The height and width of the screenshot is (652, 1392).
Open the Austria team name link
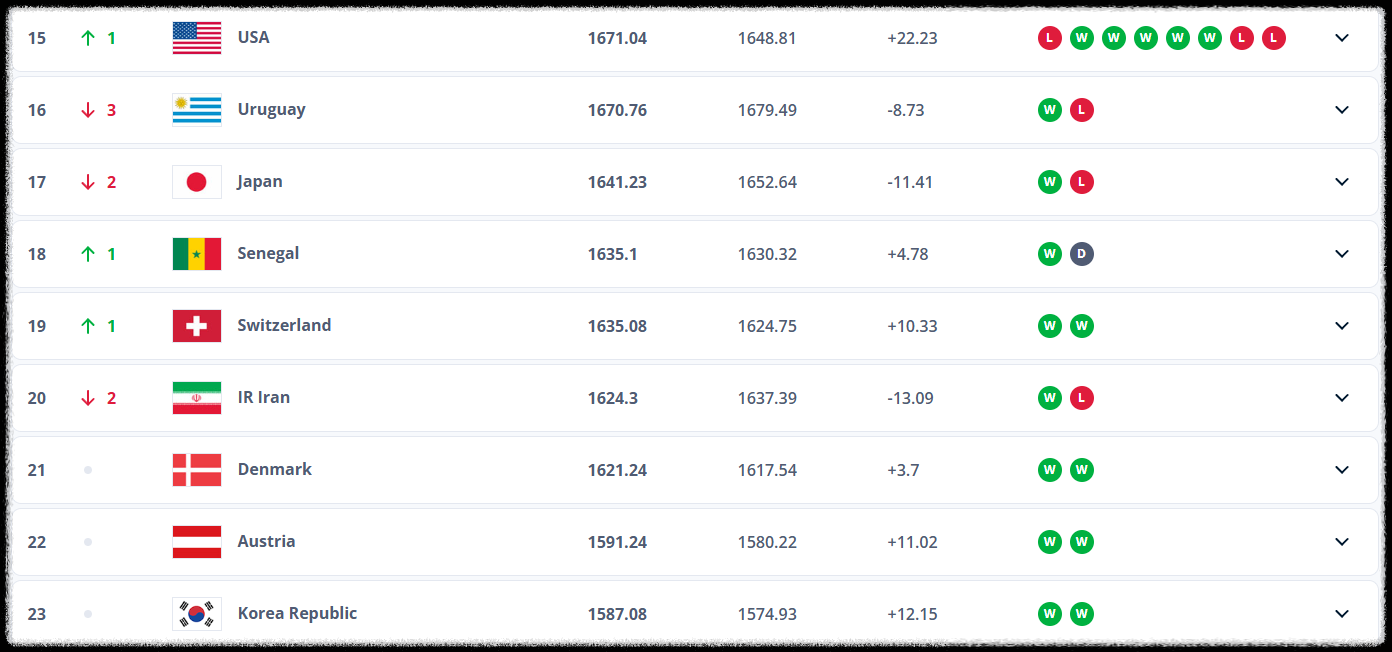[x=266, y=541]
